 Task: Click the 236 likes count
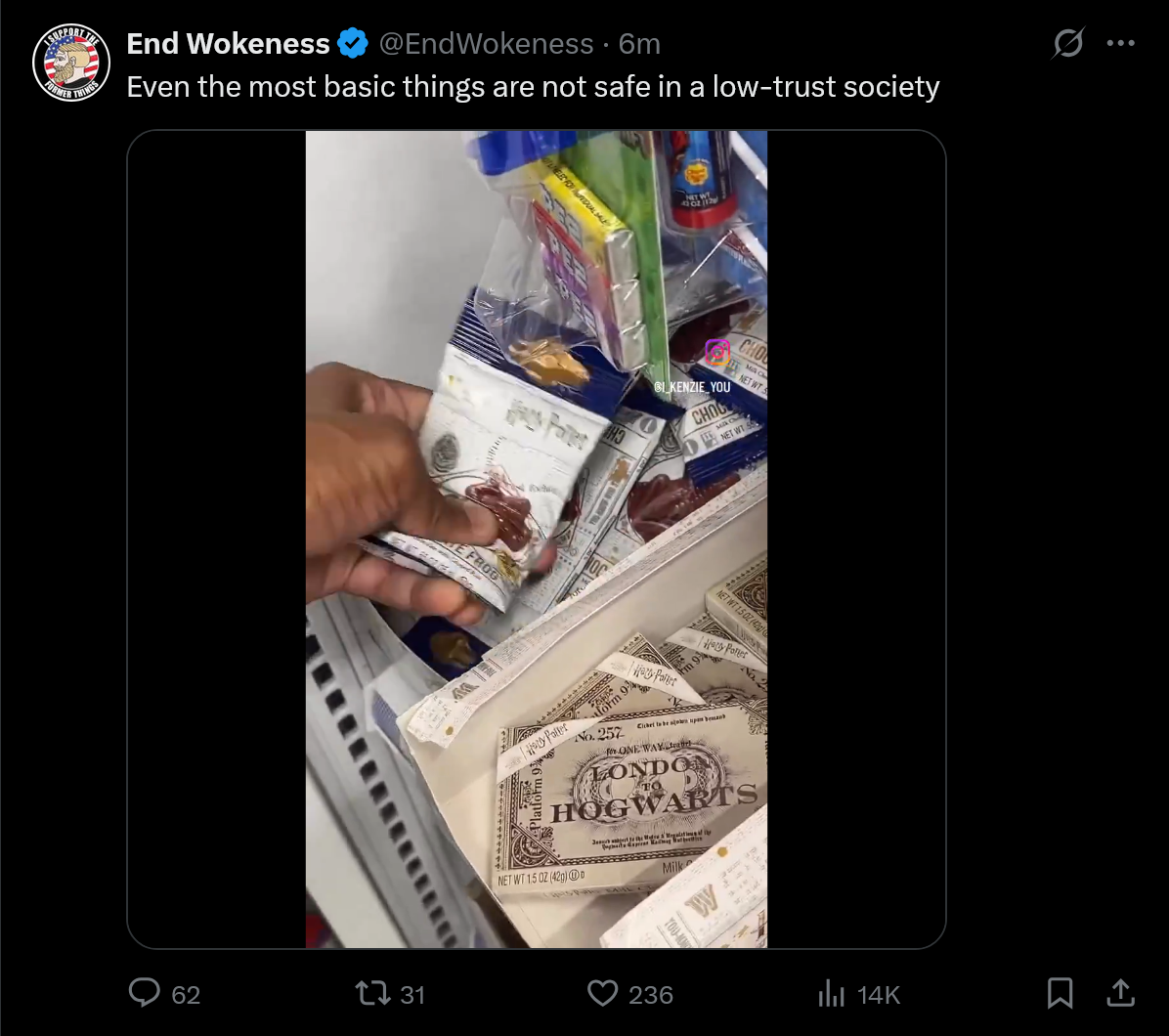pyautogui.click(x=651, y=994)
